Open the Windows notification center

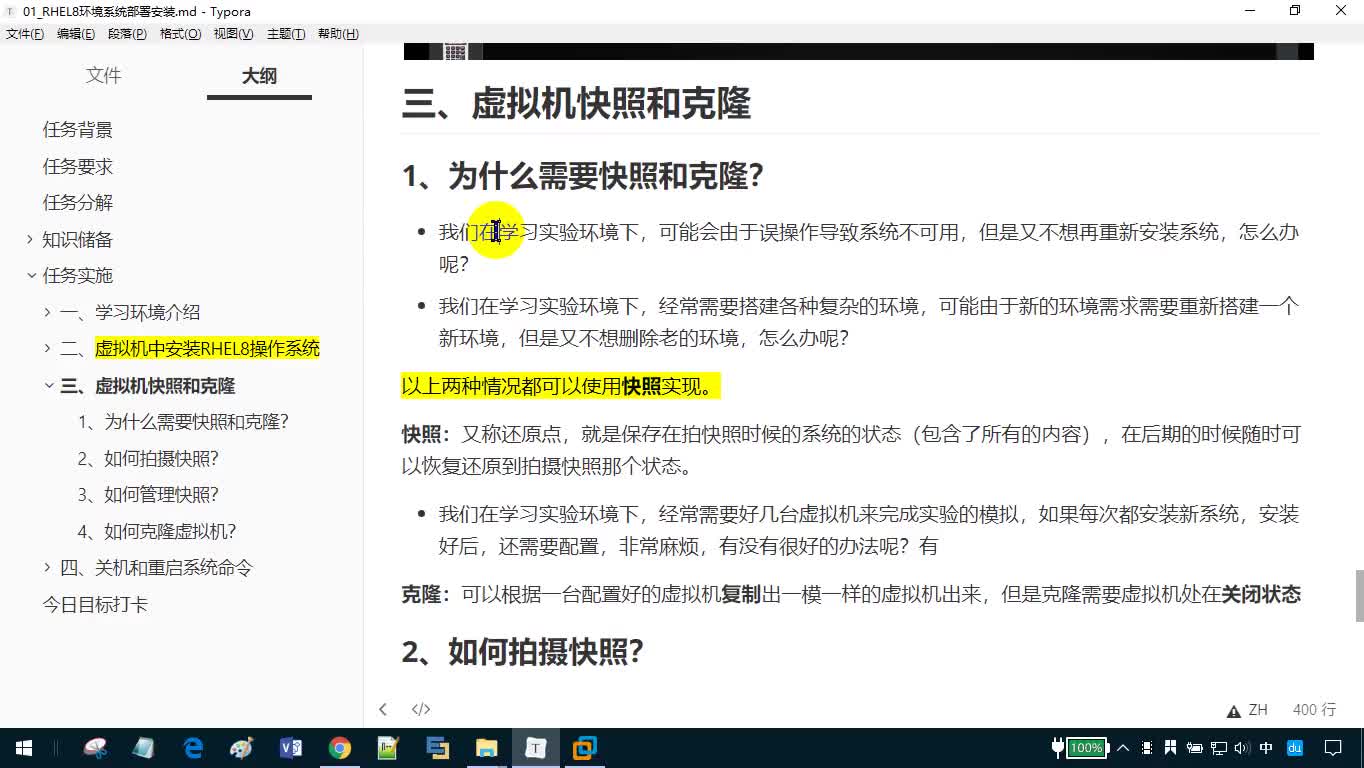pos(1333,748)
